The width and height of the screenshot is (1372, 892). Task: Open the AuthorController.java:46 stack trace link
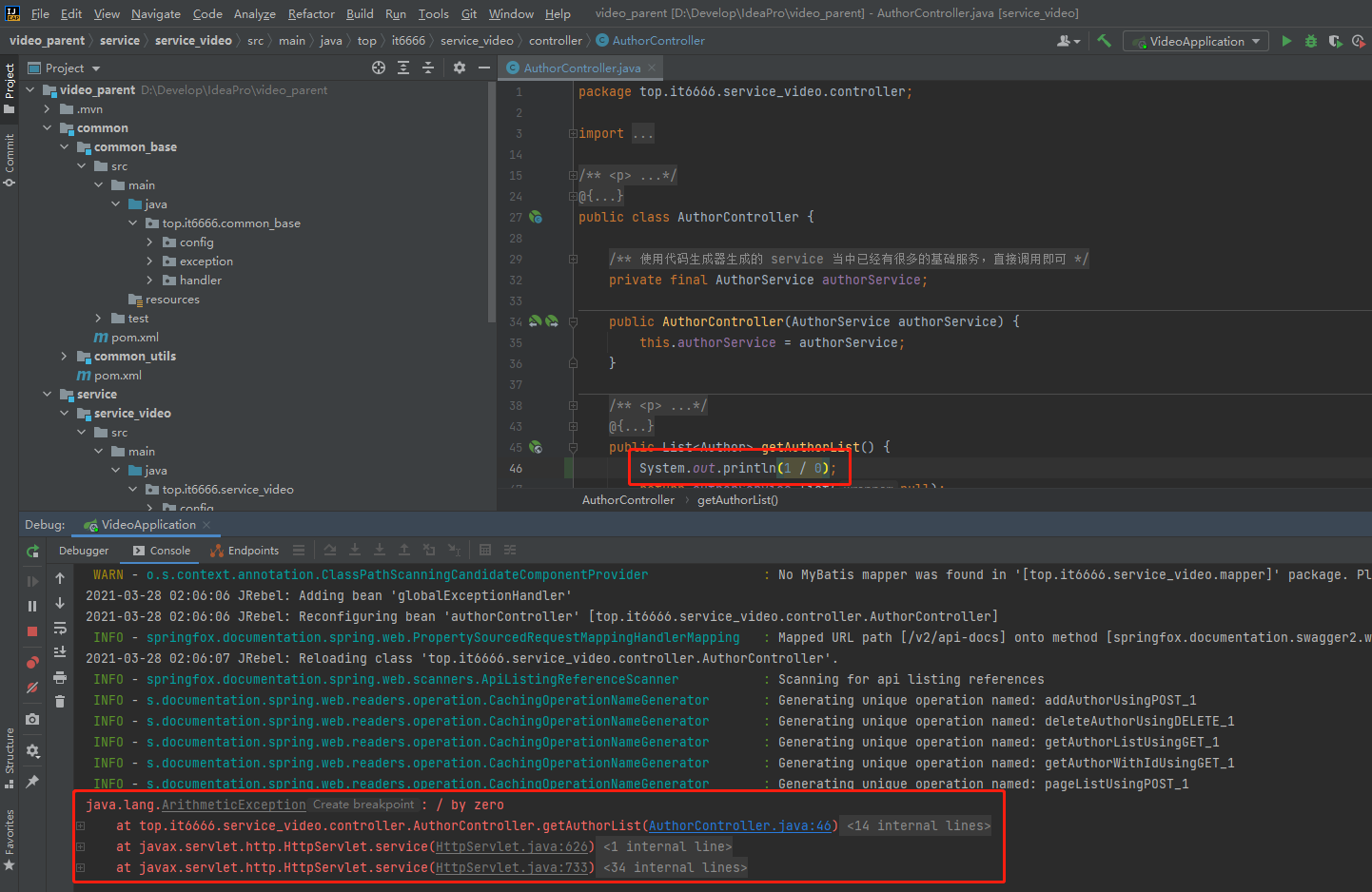[x=740, y=825]
